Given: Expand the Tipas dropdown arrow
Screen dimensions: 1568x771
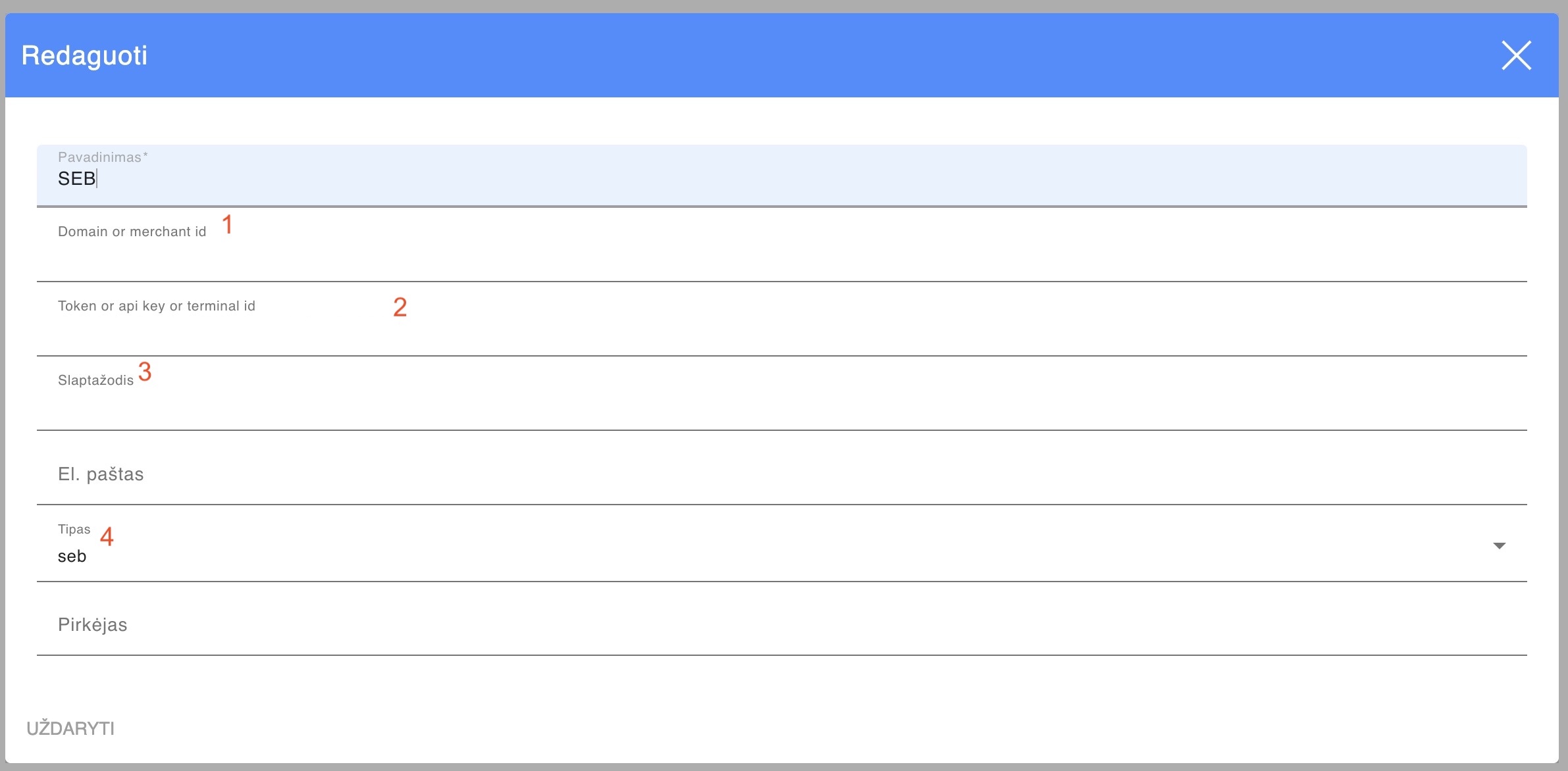Looking at the screenshot, I should click(1500, 546).
